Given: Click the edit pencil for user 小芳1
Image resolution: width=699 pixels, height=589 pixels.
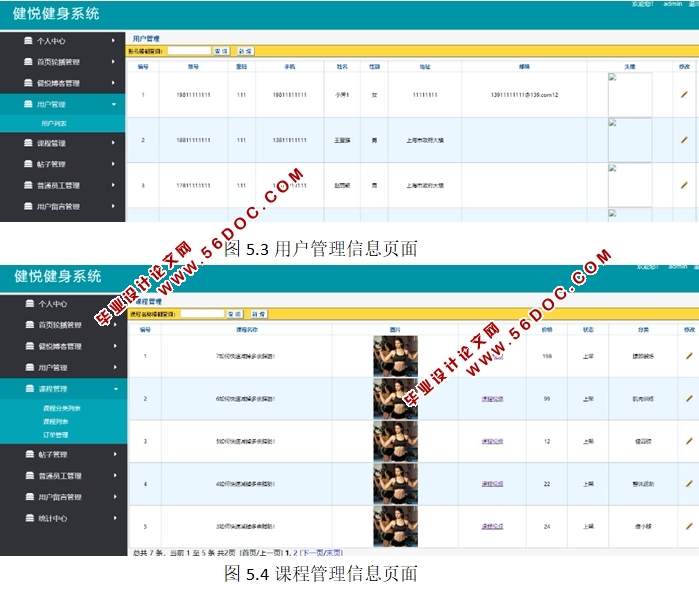Looking at the screenshot, I should click(x=684, y=95).
